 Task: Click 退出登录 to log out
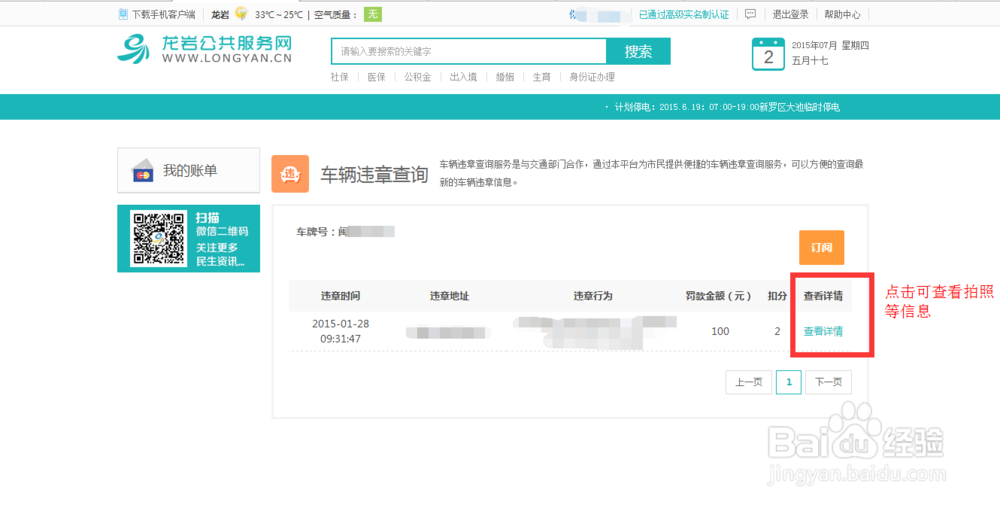790,15
